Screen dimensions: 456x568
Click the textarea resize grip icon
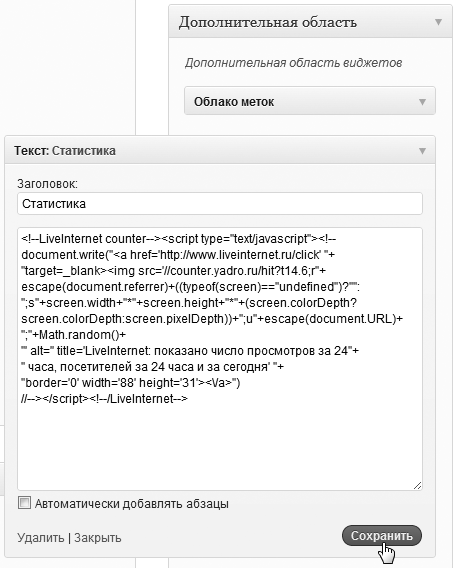pyautogui.click(x=417, y=485)
